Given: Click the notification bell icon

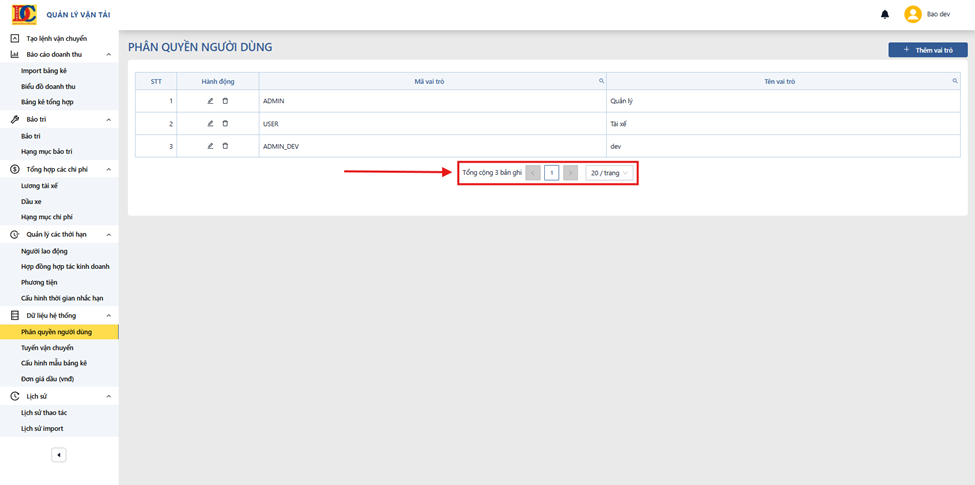Looking at the screenshot, I should [x=885, y=14].
